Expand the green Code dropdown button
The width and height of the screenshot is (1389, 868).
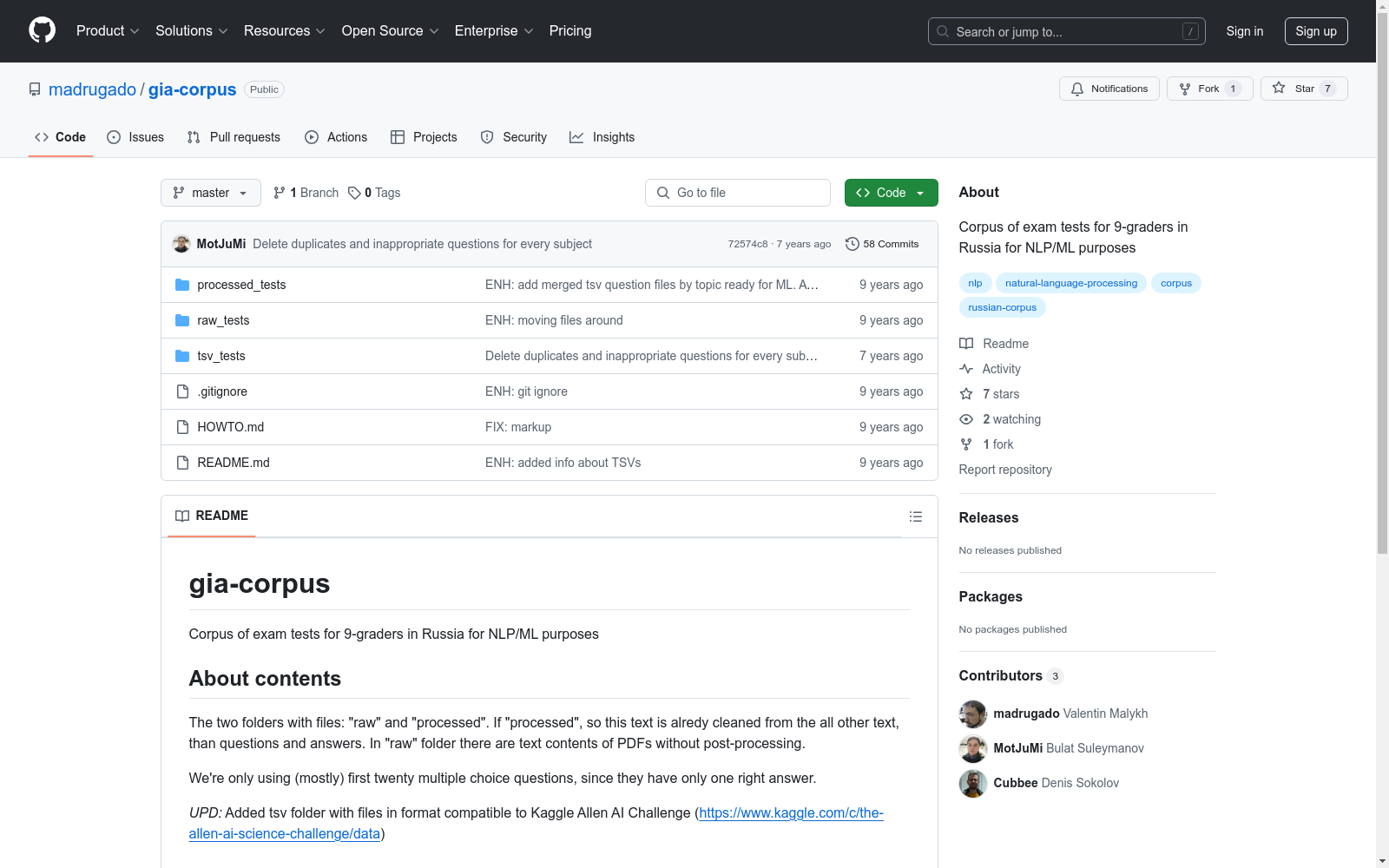(x=892, y=193)
